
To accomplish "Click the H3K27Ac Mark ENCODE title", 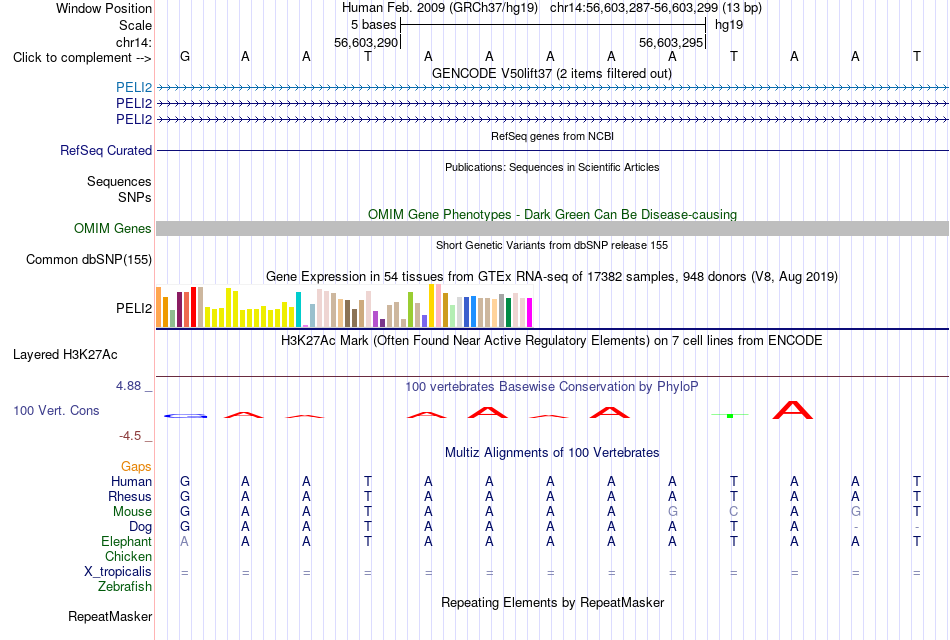I will (551, 340).
